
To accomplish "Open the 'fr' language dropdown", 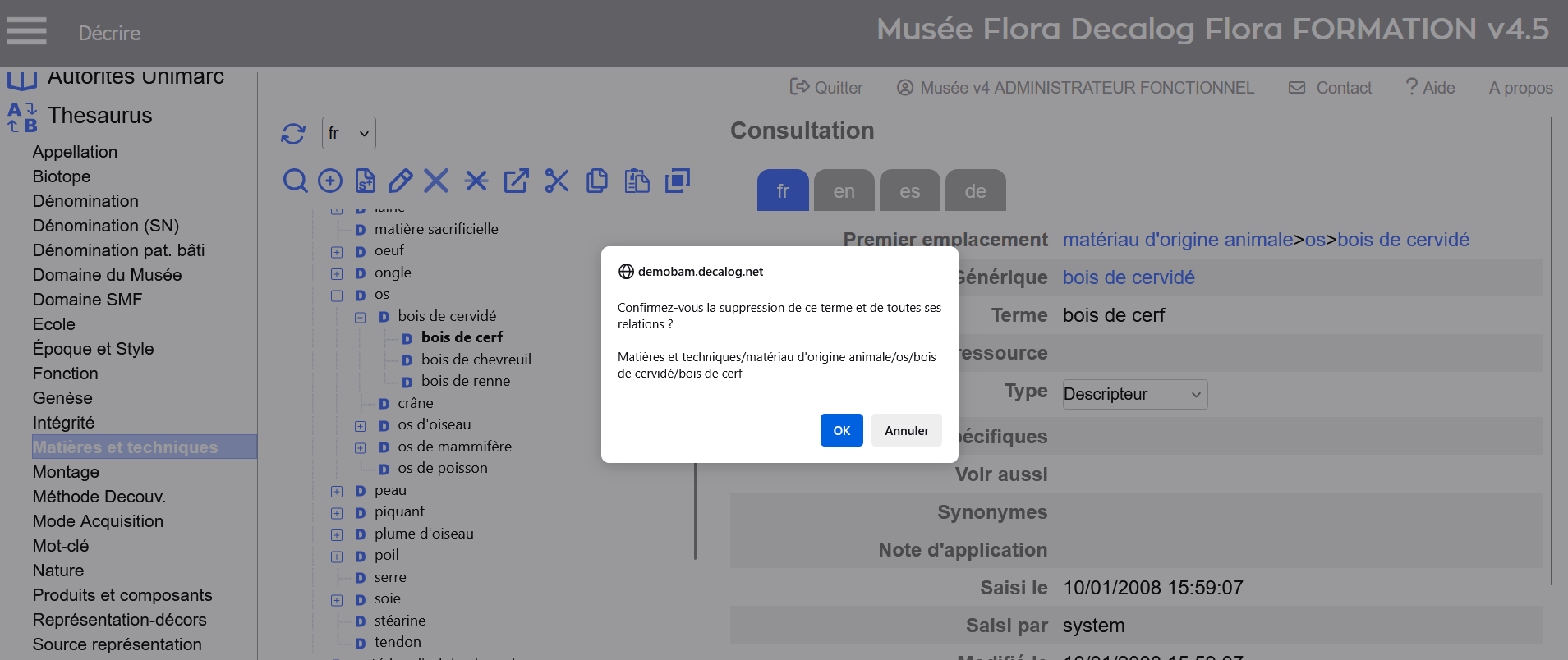I will [348, 133].
